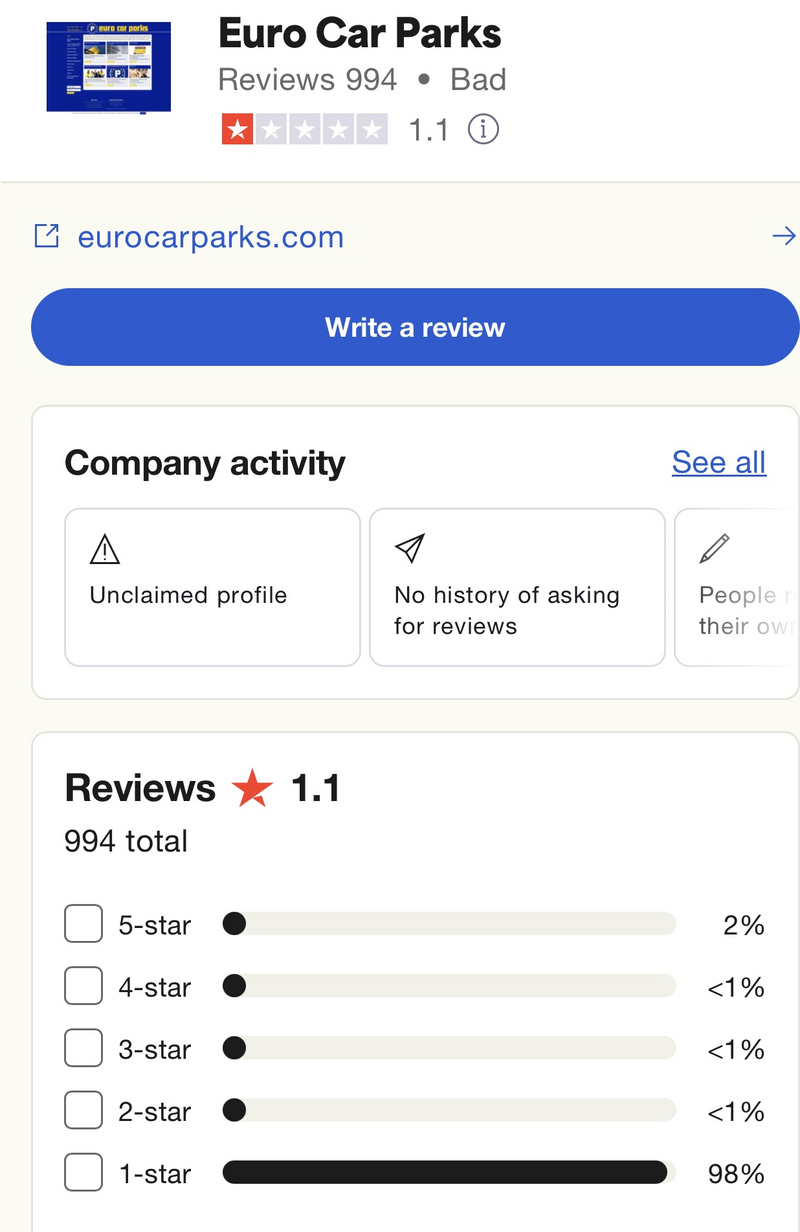The image size is (800, 1232).
Task: Click the 1-star 98% rating bar
Action: click(445, 1172)
